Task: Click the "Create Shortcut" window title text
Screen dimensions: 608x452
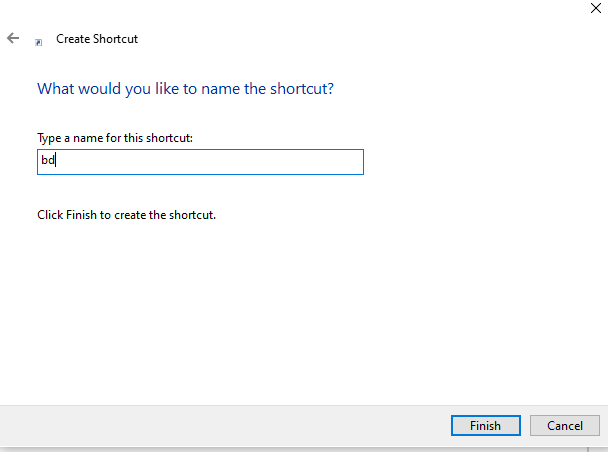Action: point(97,39)
